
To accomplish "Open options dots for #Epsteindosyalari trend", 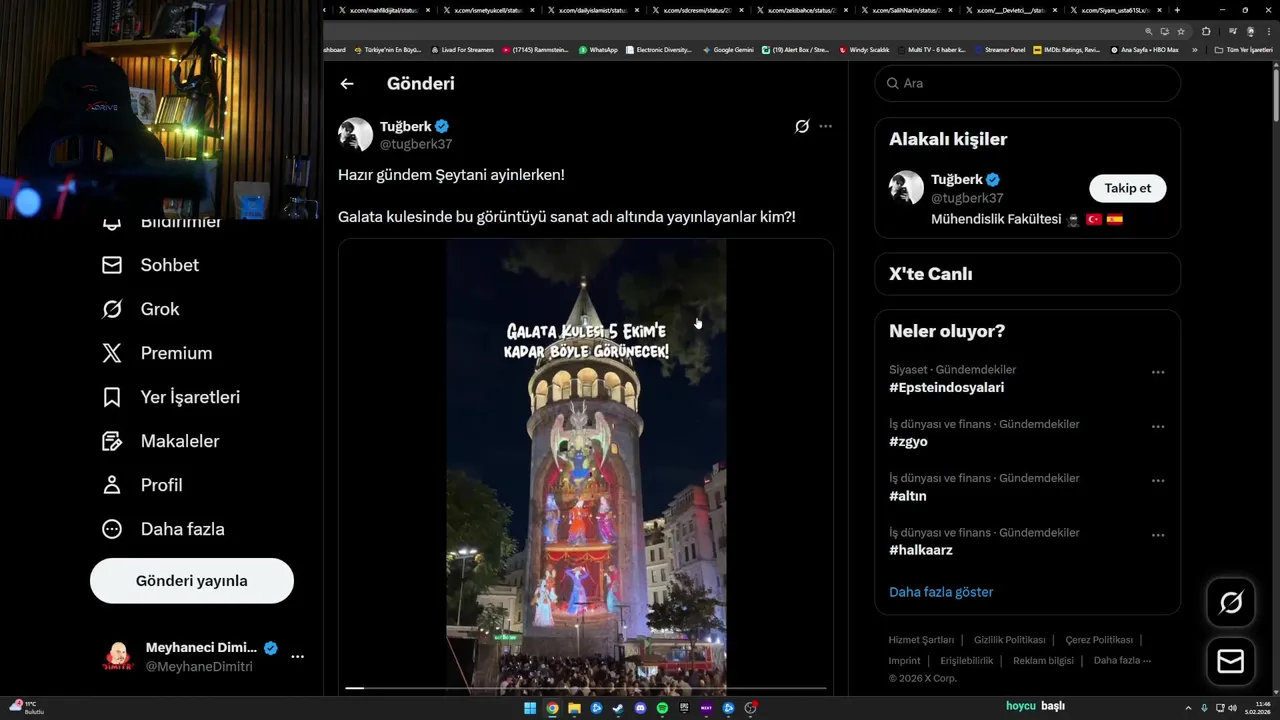I will [x=1158, y=372].
